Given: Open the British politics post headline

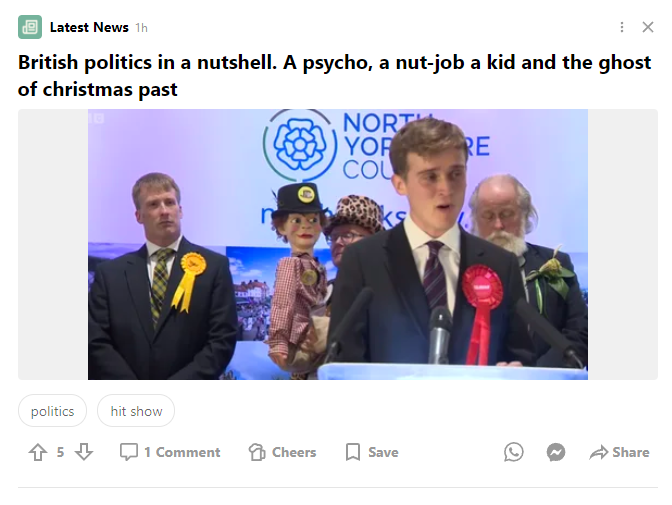Looking at the screenshot, I should (x=334, y=75).
